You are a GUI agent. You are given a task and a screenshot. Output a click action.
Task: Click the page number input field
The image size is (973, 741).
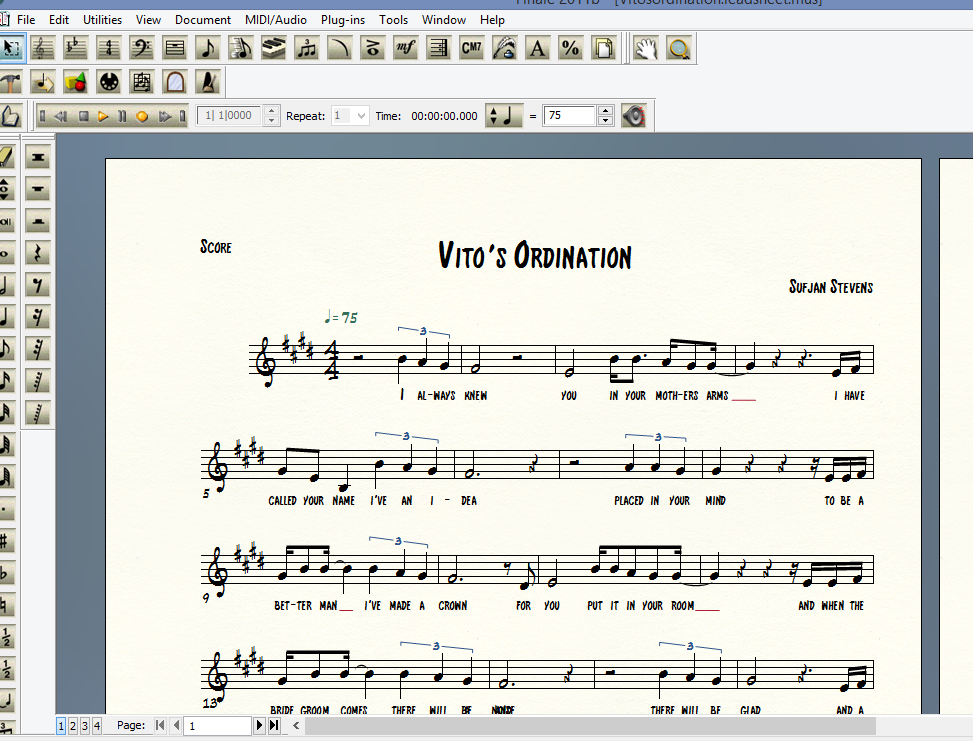218,725
